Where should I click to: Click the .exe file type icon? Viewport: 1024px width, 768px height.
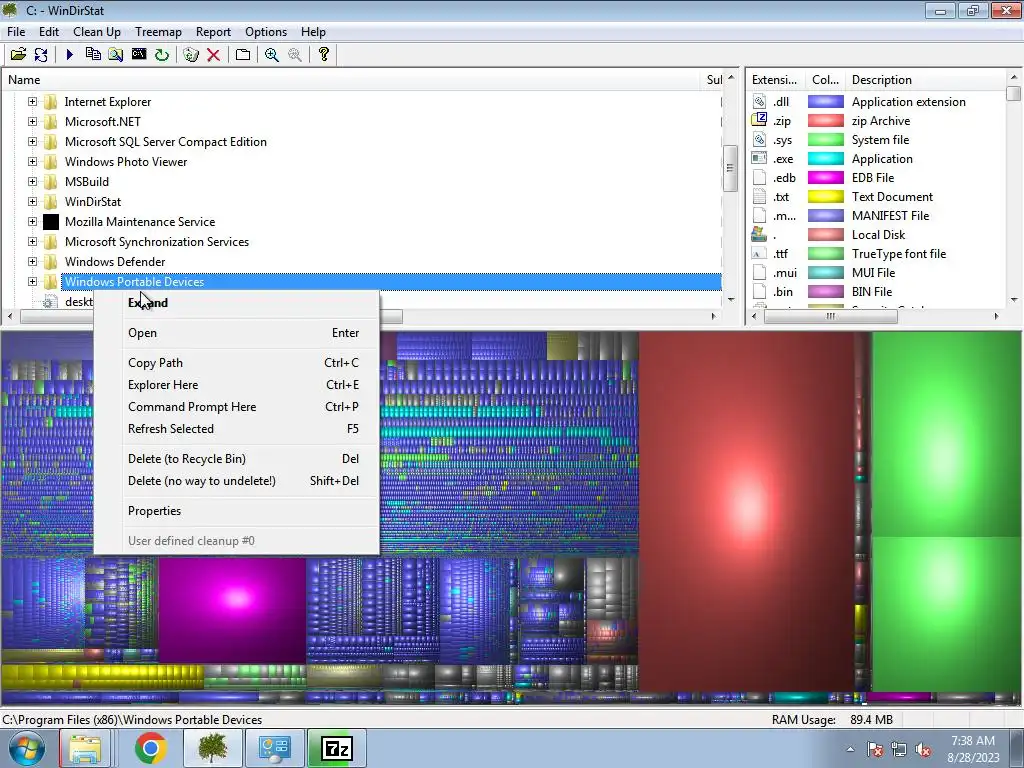click(759, 158)
